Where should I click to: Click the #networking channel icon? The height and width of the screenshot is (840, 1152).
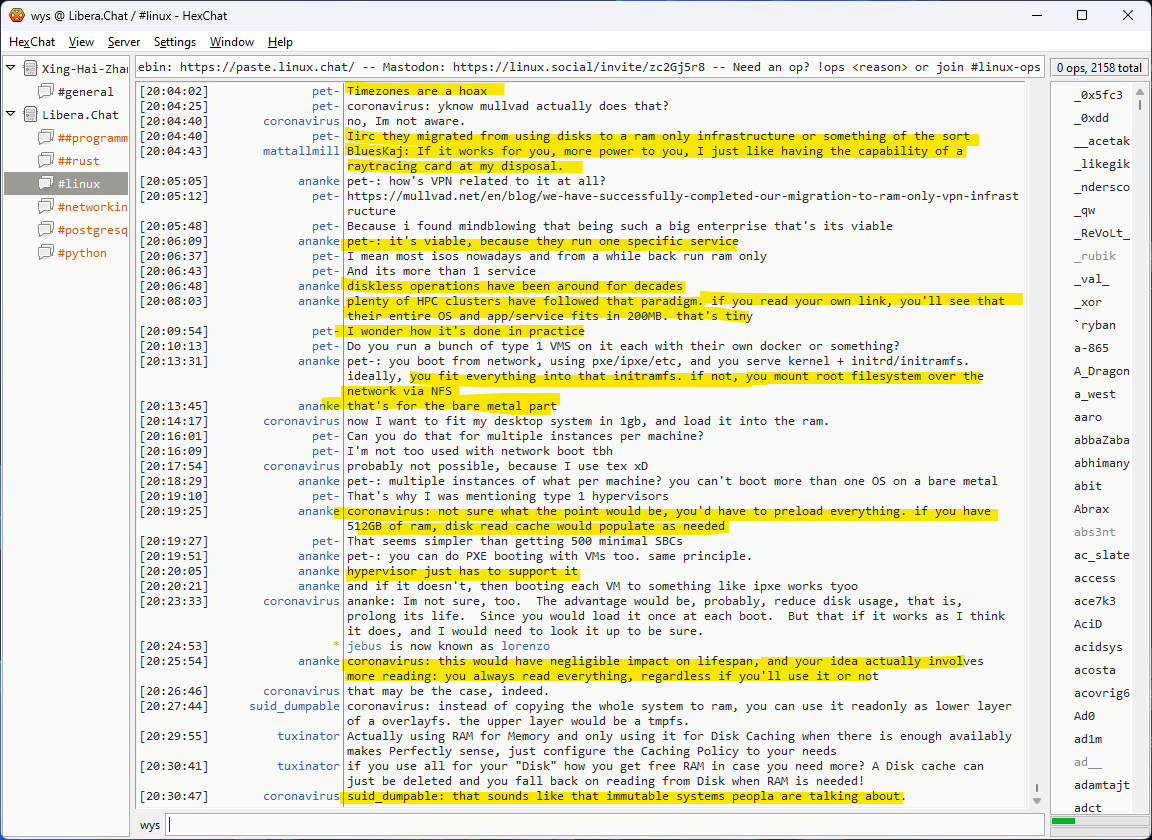coord(45,207)
